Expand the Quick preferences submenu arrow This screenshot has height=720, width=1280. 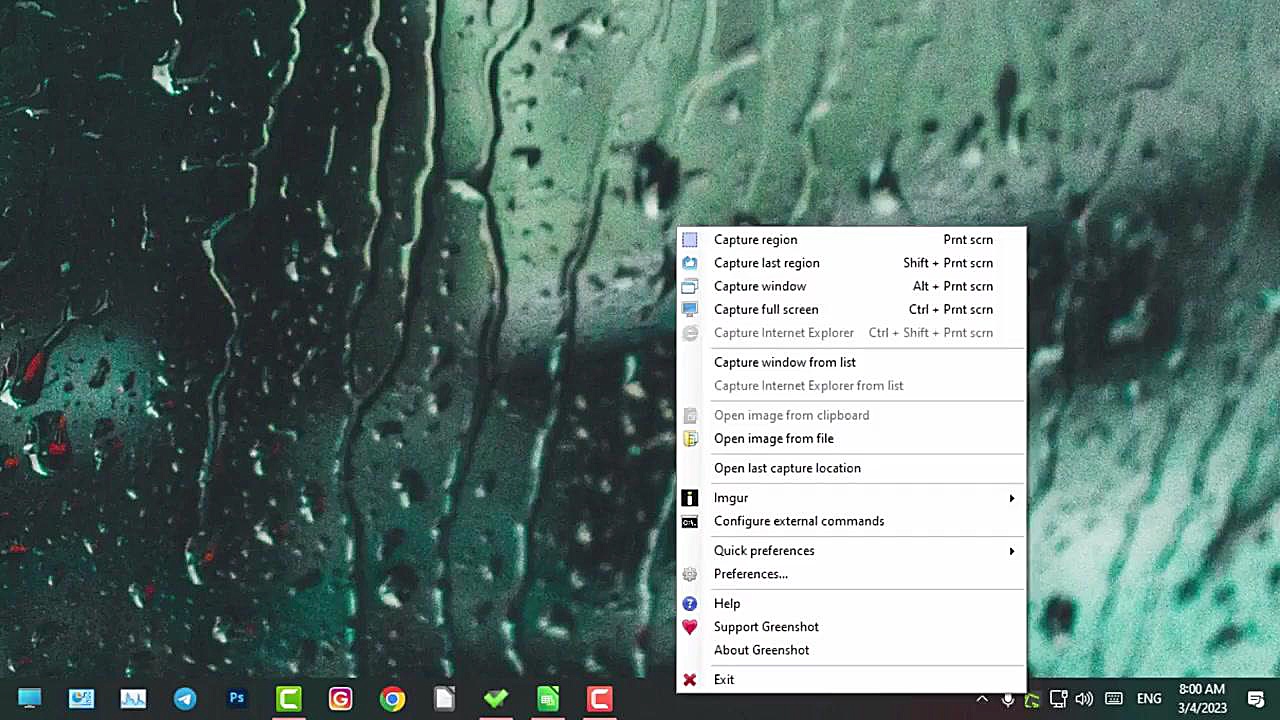[1011, 551]
